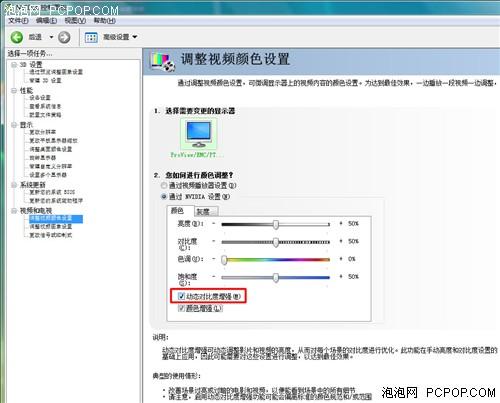
Task: Click the gray Forward arrow button
Action: (x=64, y=37)
